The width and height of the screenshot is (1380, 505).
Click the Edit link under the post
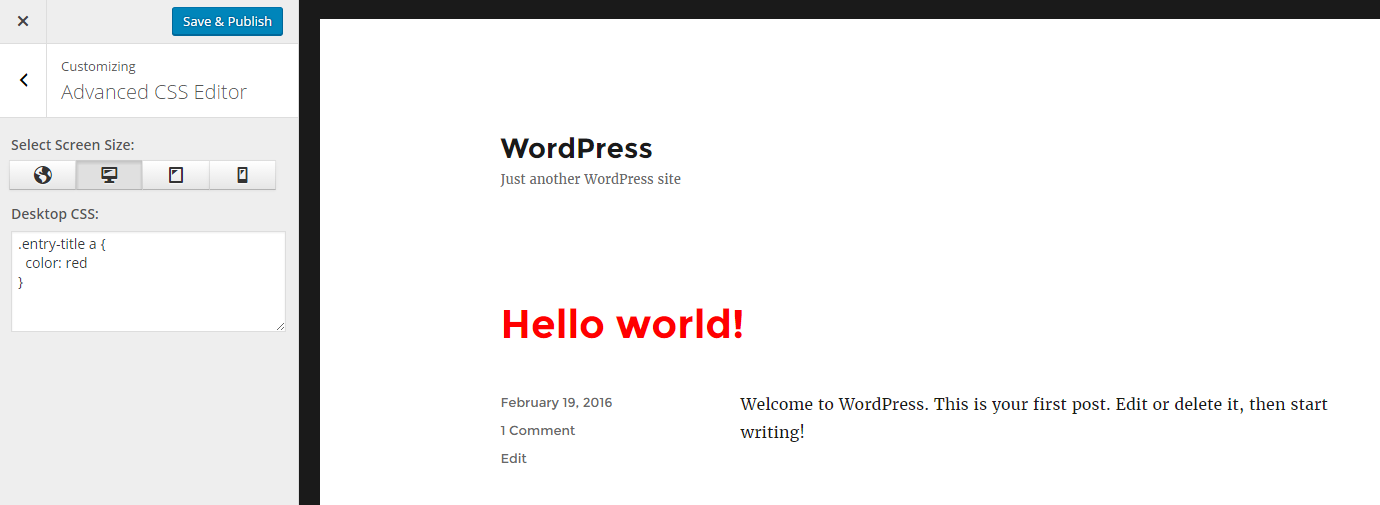pyautogui.click(x=513, y=459)
